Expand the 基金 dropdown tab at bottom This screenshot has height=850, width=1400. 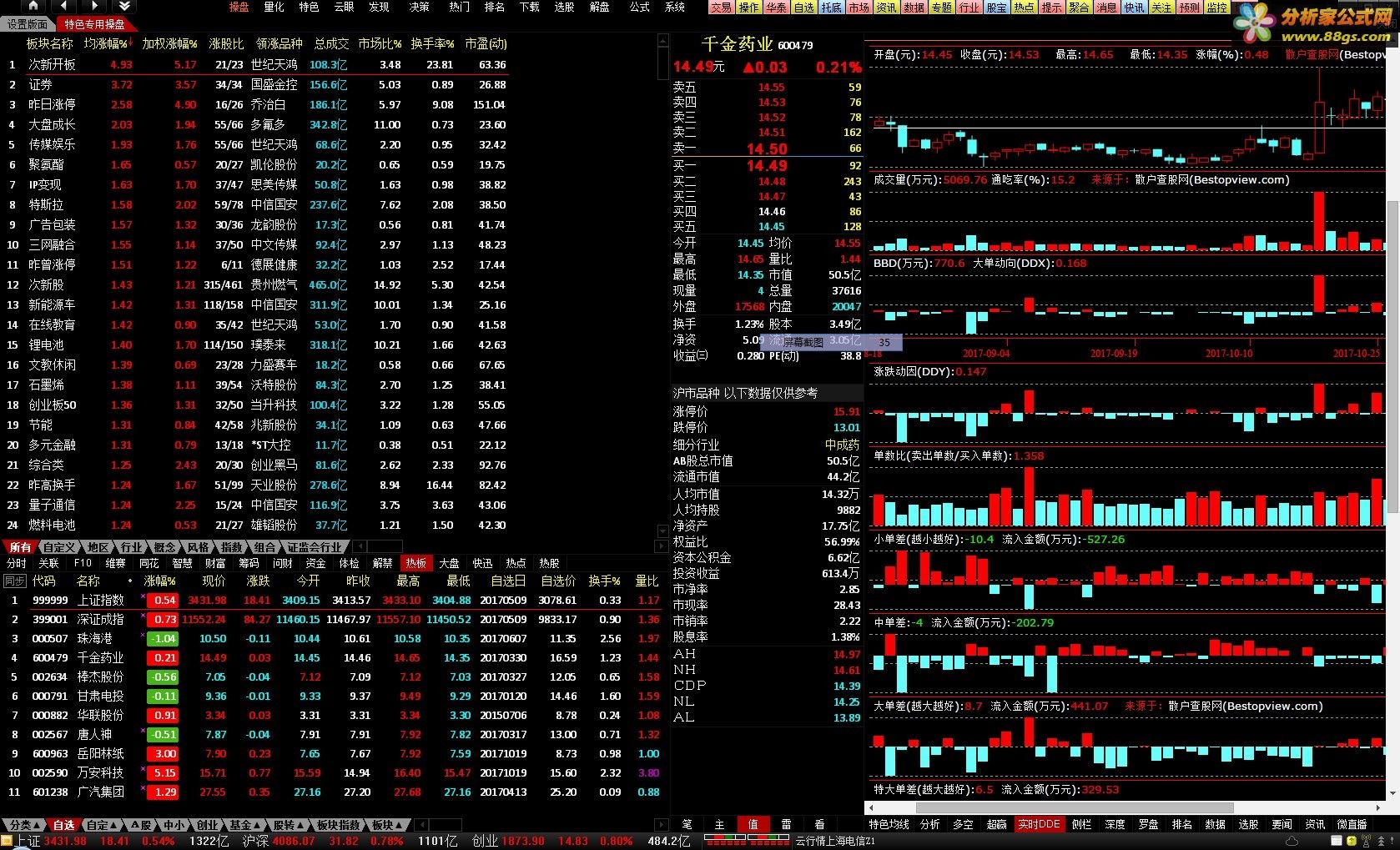(x=244, y=825)
